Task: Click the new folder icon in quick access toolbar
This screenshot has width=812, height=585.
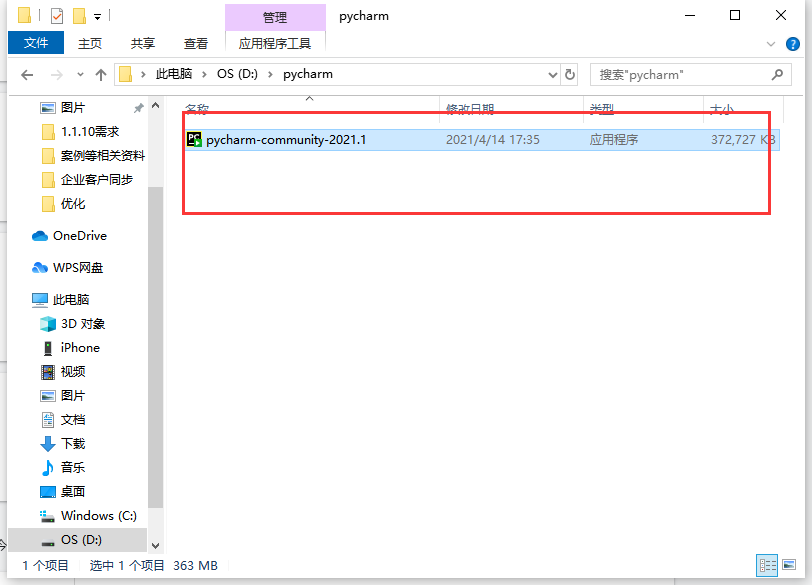Action: pyautogui.click(x=79, y=16)
